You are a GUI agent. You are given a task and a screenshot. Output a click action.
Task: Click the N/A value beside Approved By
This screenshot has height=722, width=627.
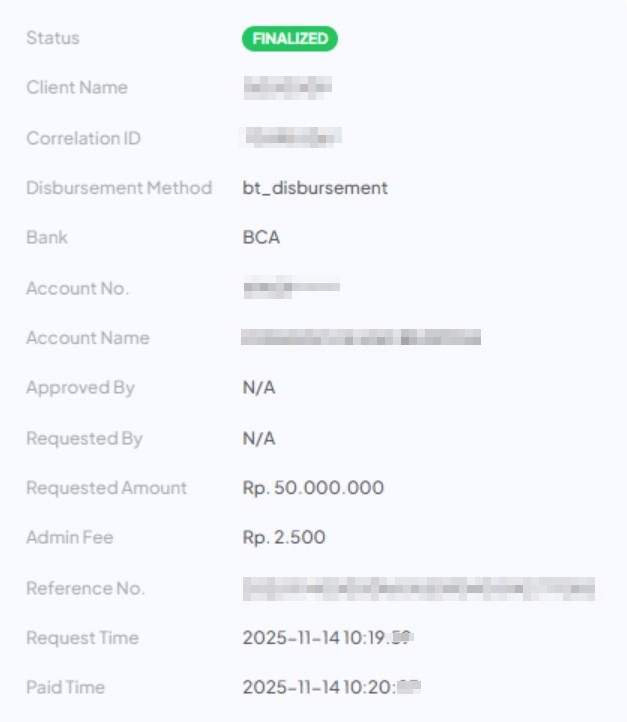pyautogui.click(x=259, y=388)
